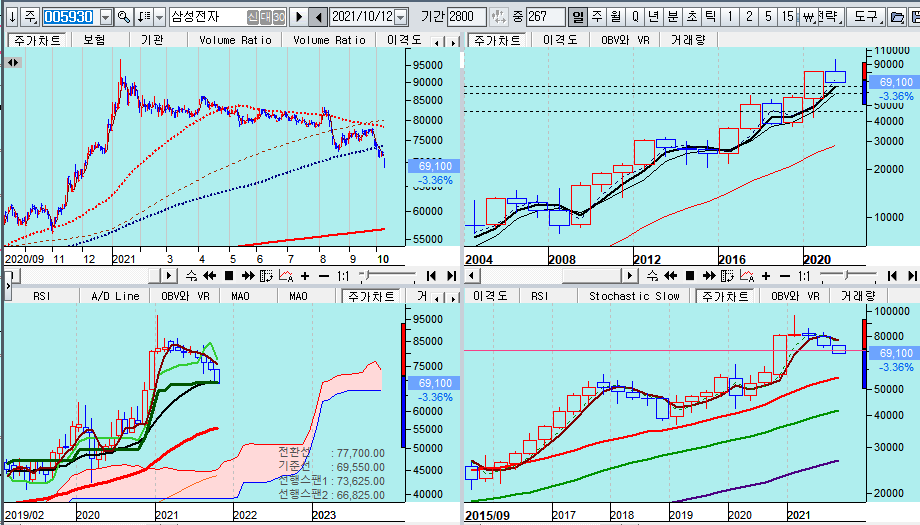The image size is (920, 525).
Task: Toggle the 분 (minute) chart period
Action: click(x=672, y=17)
